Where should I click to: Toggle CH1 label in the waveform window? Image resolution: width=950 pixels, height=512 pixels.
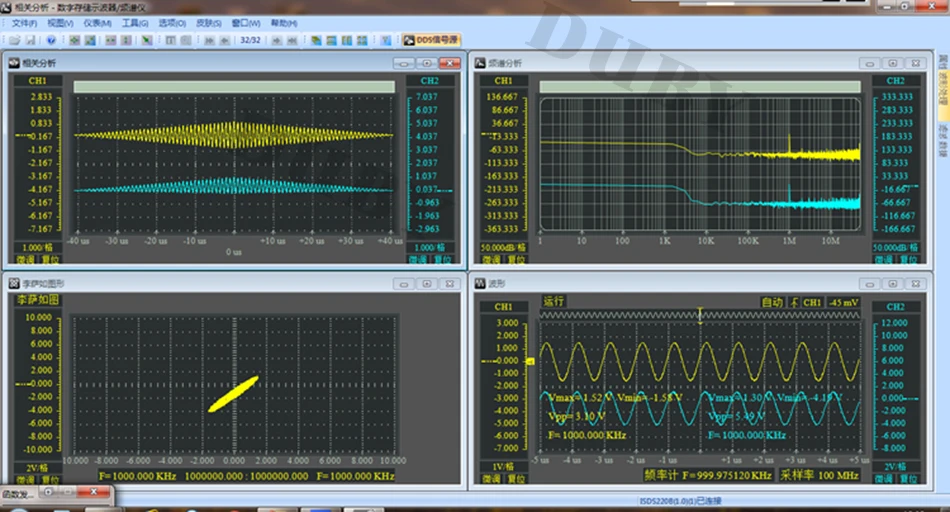(x=503, y=307)
